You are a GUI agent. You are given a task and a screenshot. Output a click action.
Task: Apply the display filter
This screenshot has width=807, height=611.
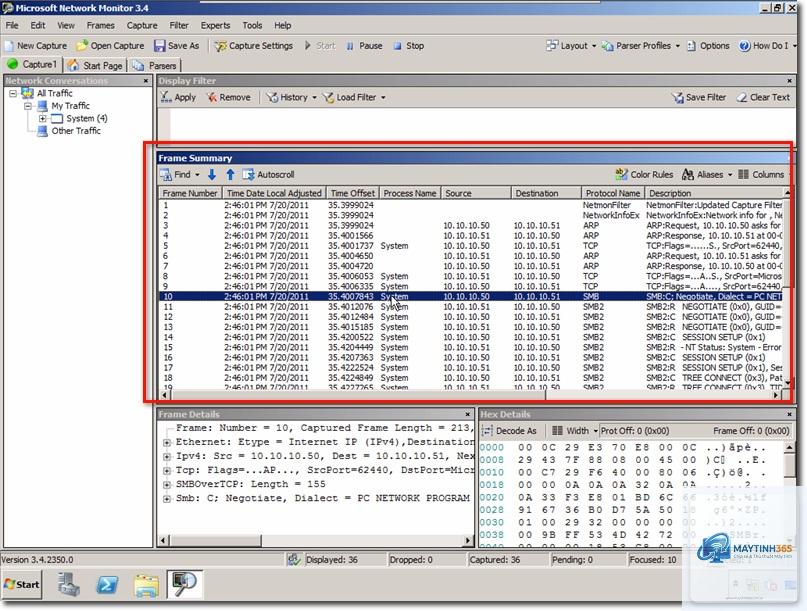click(x=178, y=97)
